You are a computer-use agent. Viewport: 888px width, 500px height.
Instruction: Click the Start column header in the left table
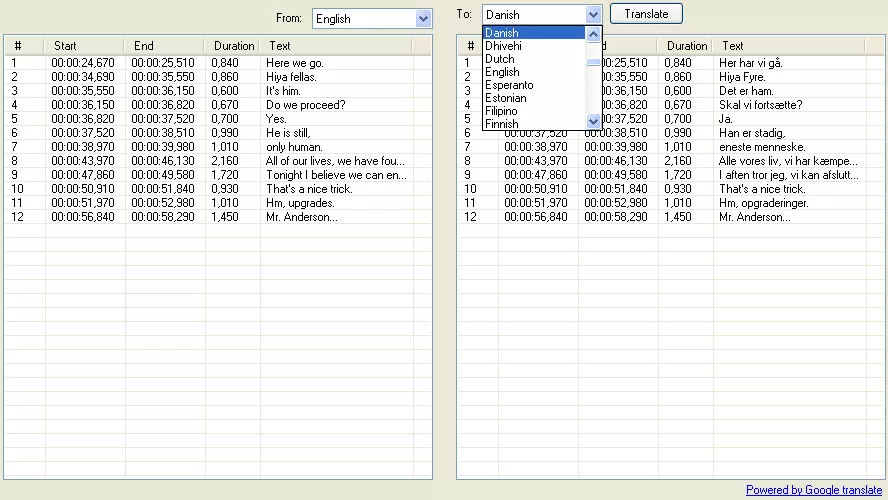tap(66, 46)
